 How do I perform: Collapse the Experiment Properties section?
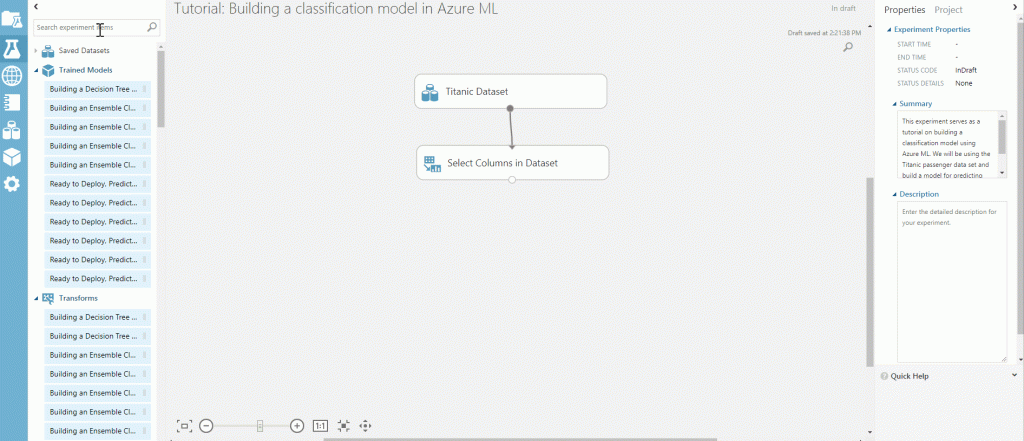(x=888, y=30)
